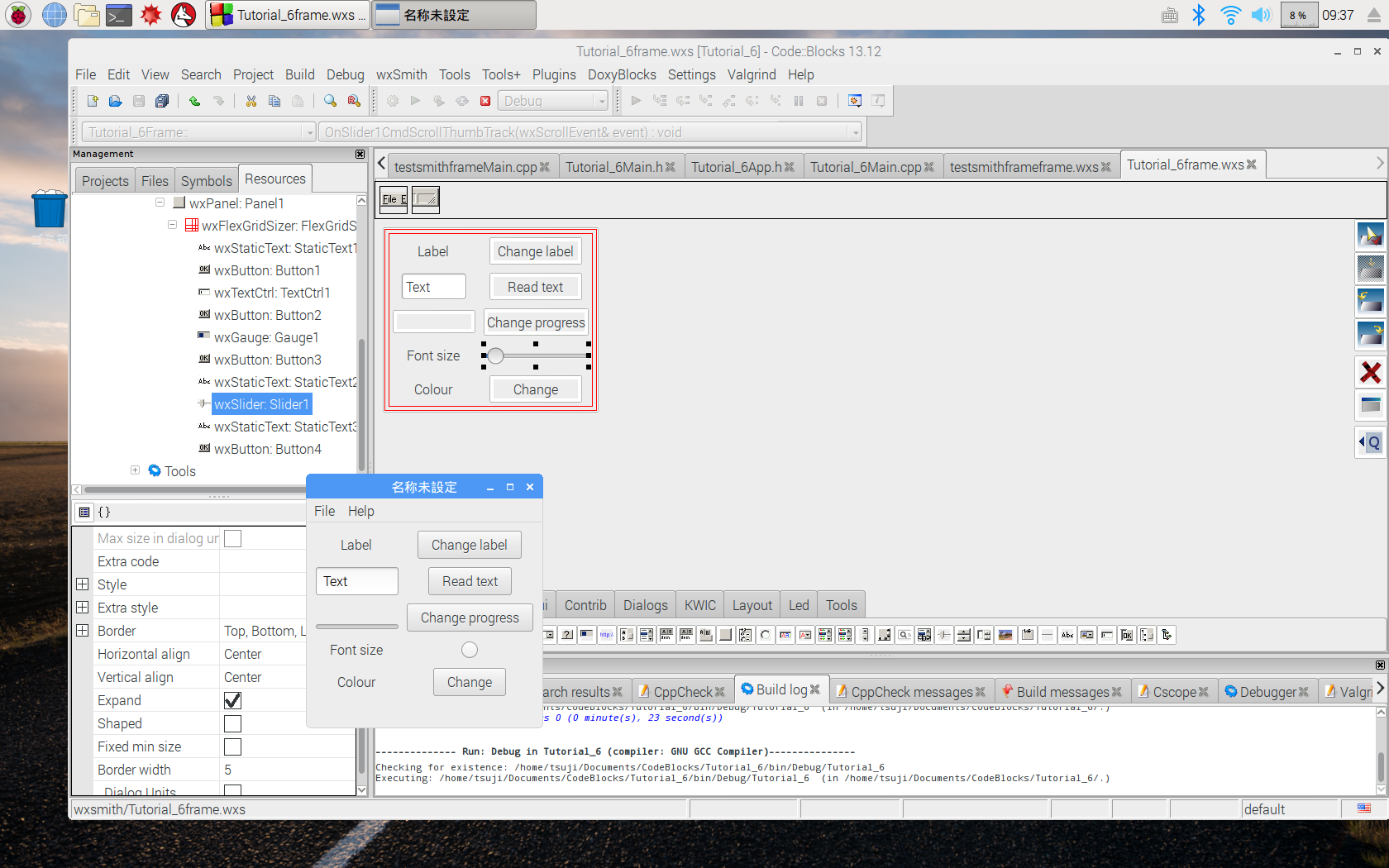Pick wxTreeCtrl icon at palette end
The height and width of the screenshot is (868, 1389).
pos(1167,635)
